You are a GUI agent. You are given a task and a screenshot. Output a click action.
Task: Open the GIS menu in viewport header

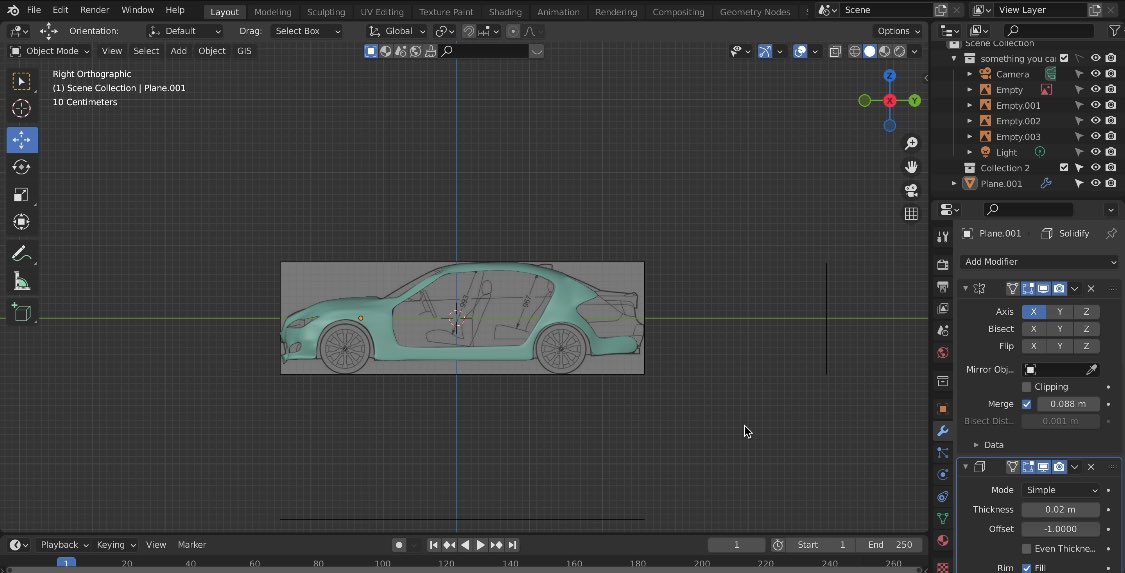point(244,51)
